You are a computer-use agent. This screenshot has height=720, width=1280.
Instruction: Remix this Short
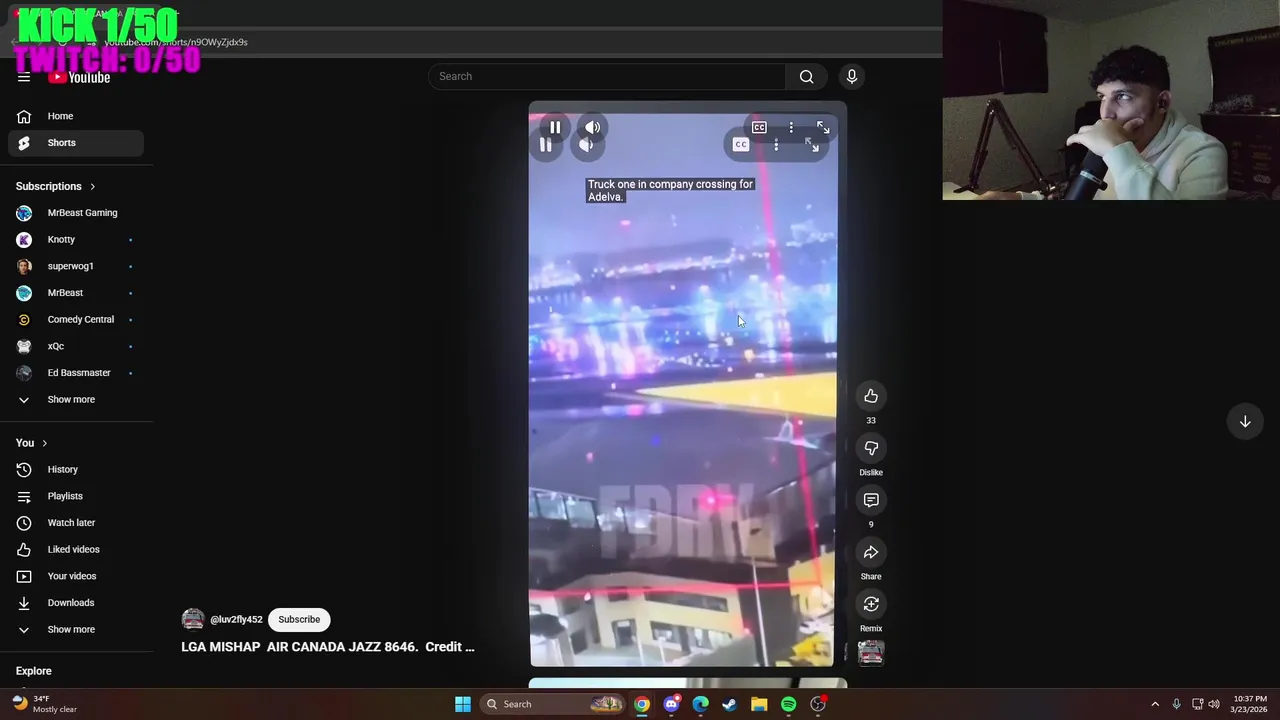[x=871, y=604]
